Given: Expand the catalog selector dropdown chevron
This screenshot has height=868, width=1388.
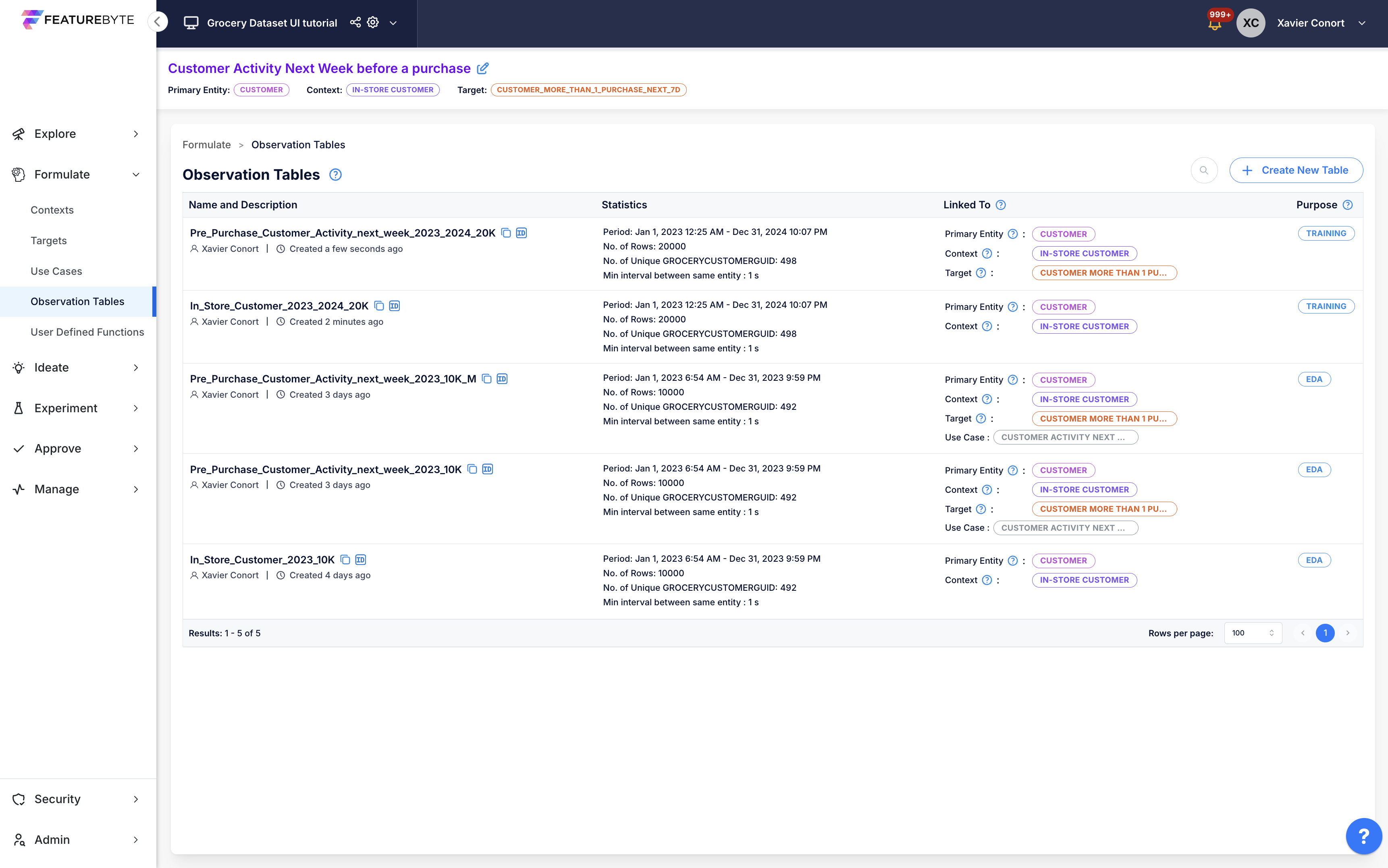Looking at the screenshot, I should 393,23.
